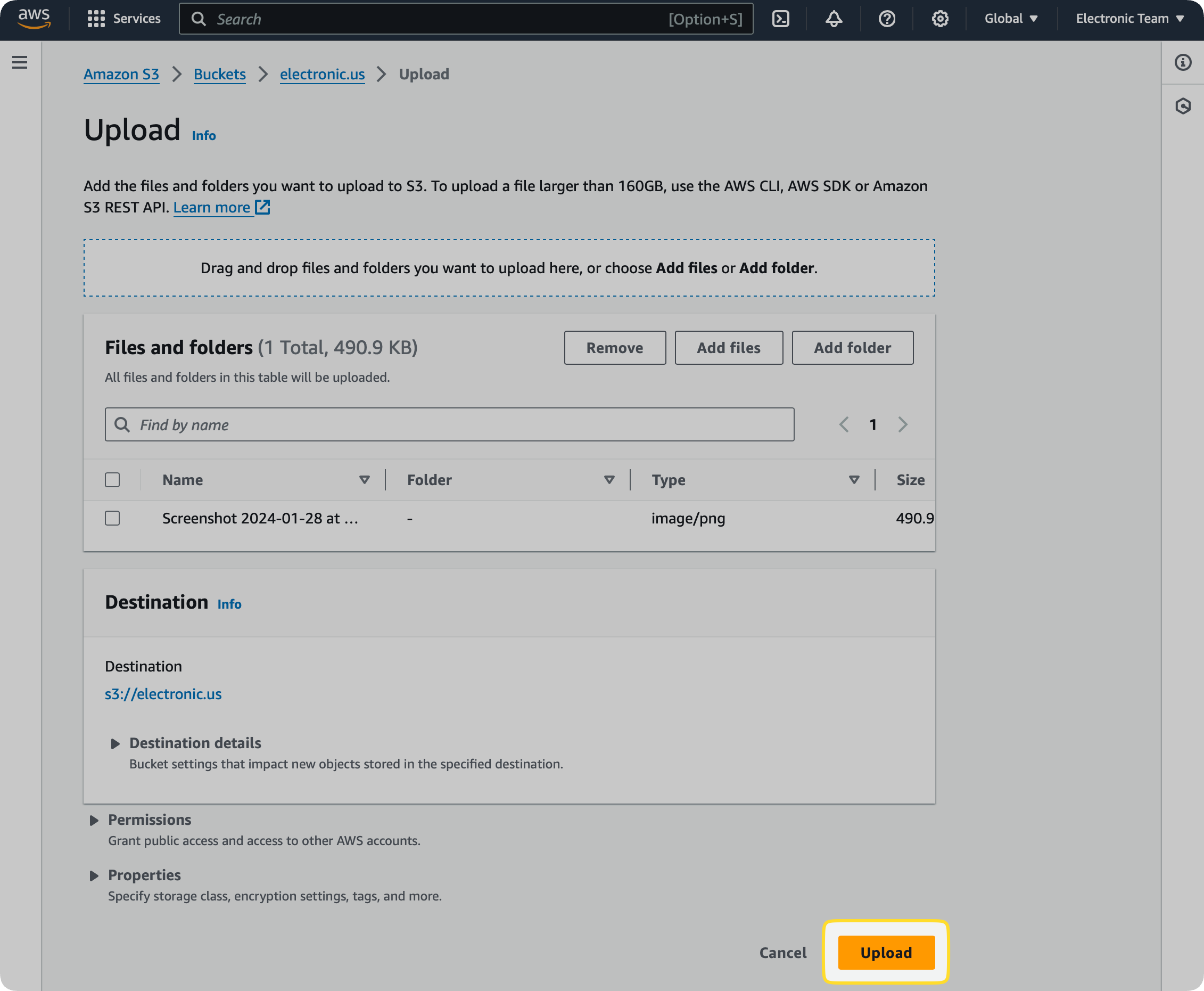
Task: Open the Info panel icon on right sidebar
Action: point(1183,63)
